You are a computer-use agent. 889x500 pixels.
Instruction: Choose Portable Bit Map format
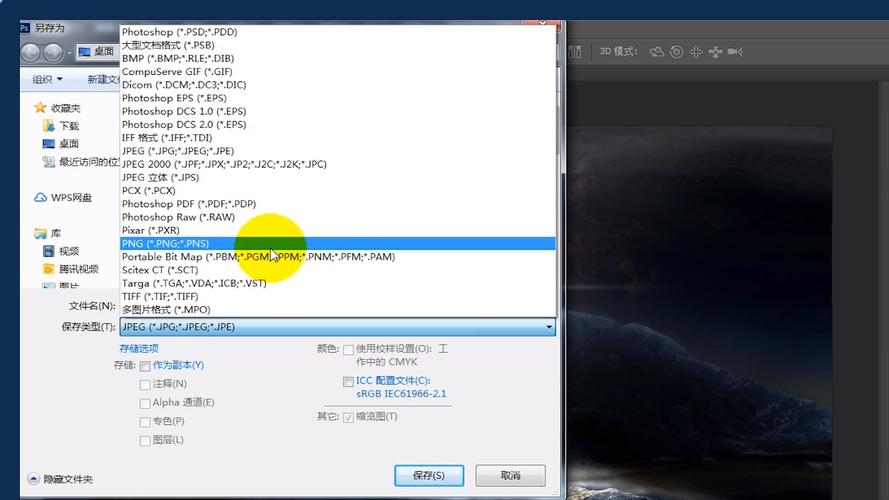pyautogui.click(x=337, y=257)
